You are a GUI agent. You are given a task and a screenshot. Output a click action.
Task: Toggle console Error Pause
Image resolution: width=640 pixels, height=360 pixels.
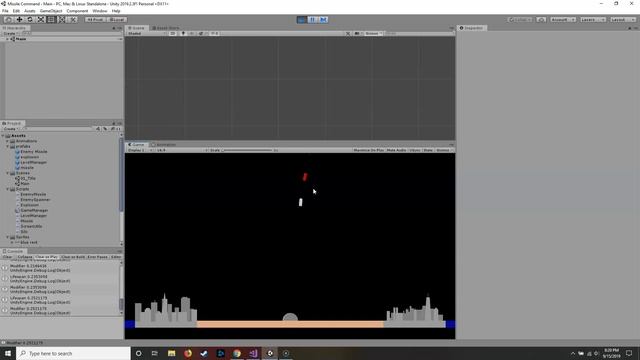click(98, 257)
